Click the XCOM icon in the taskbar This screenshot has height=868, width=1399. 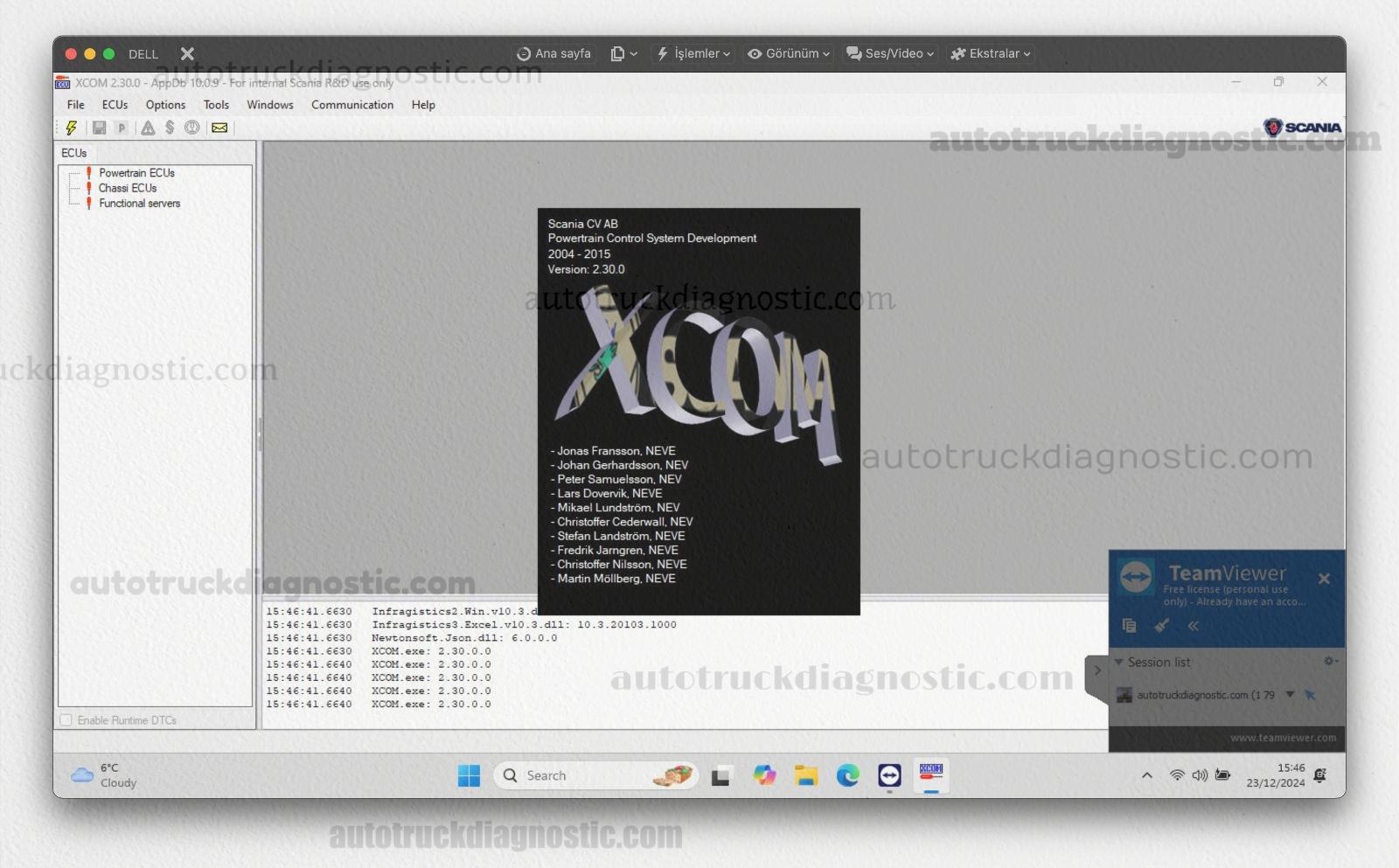point(931,775)
